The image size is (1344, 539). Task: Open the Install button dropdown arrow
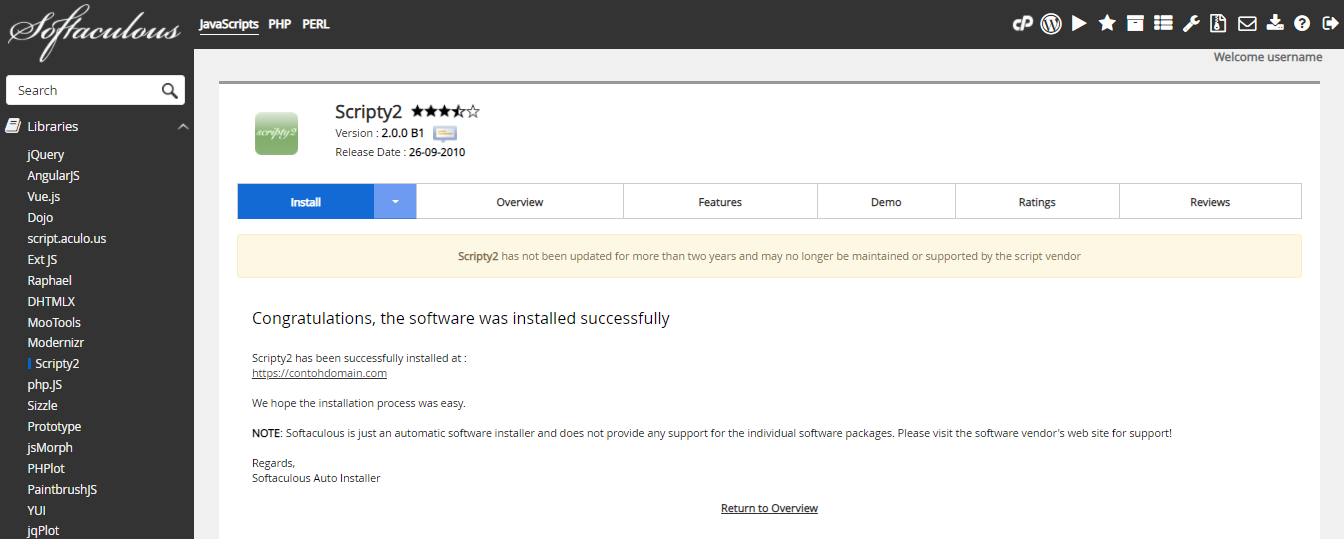click(395, 201)
